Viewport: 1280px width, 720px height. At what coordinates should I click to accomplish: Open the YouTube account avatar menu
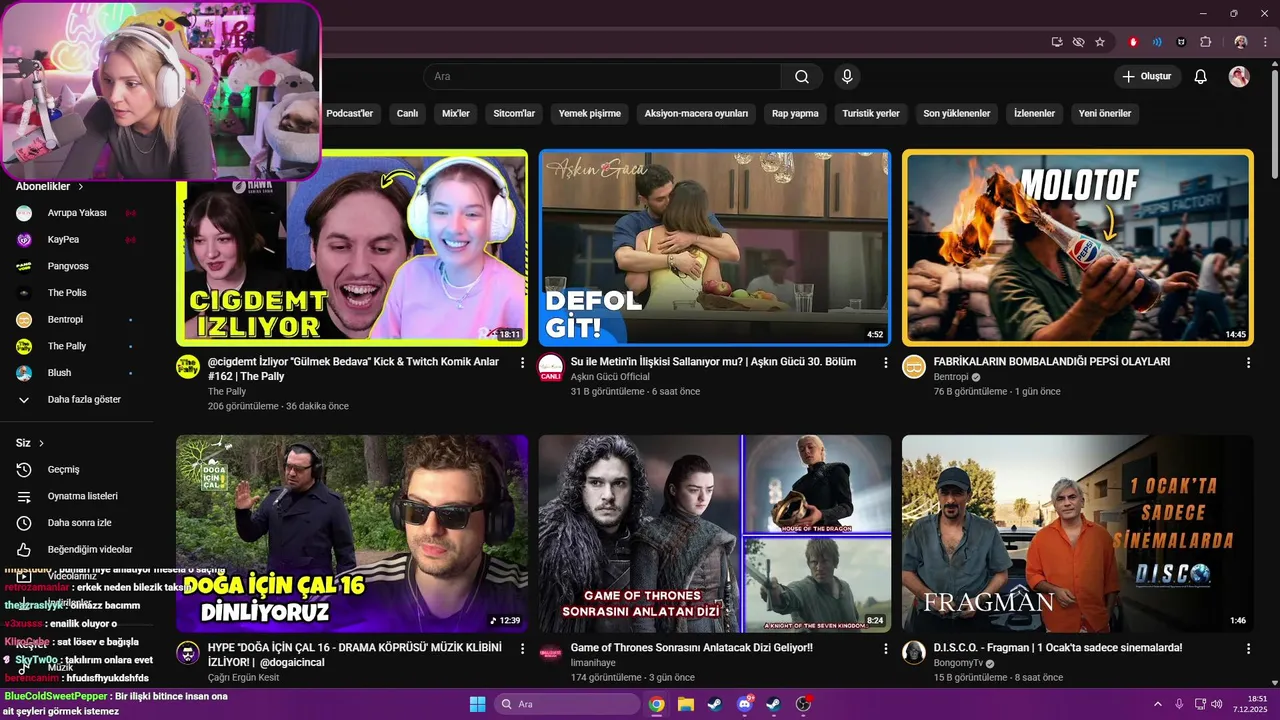click(1239, 77)
